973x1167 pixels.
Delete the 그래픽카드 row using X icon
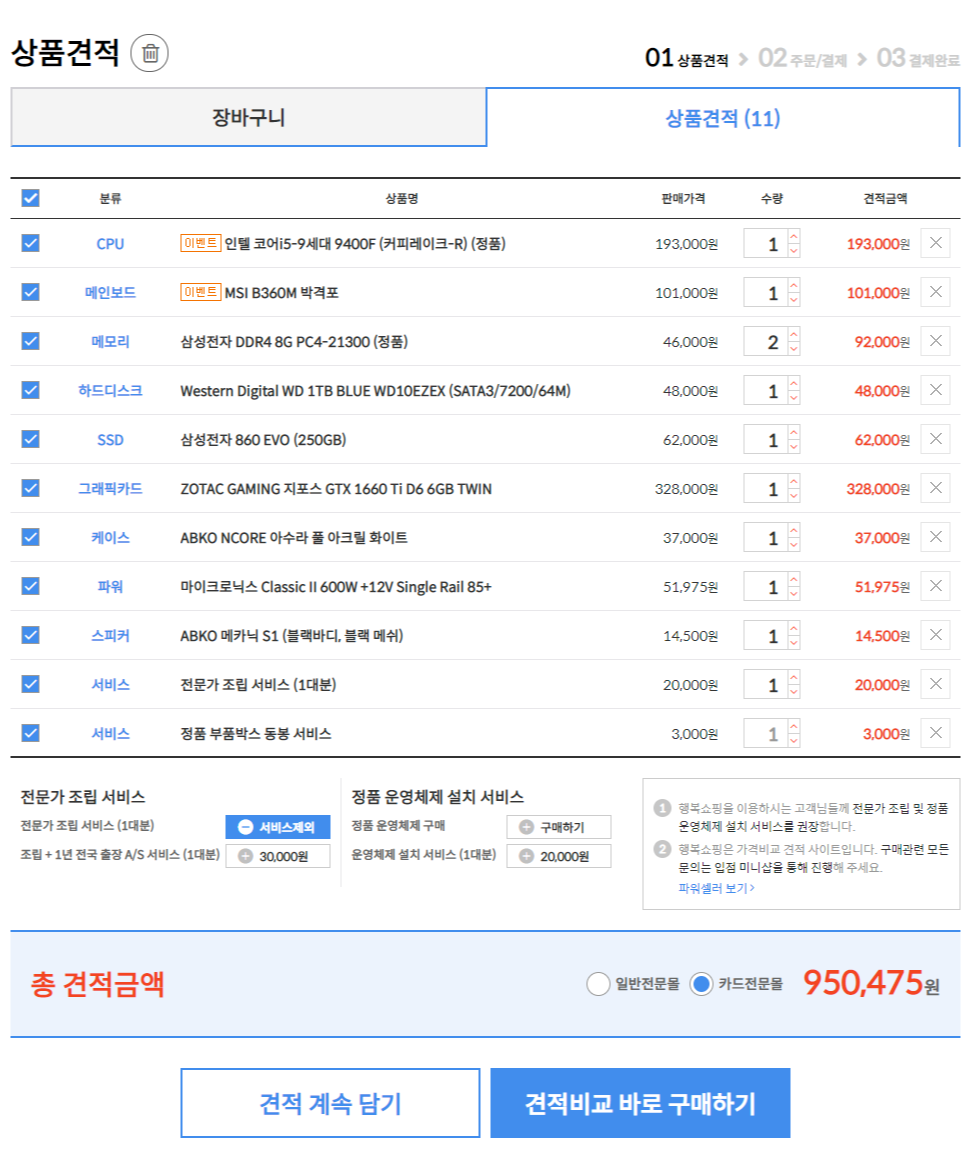tap(935, 488)
